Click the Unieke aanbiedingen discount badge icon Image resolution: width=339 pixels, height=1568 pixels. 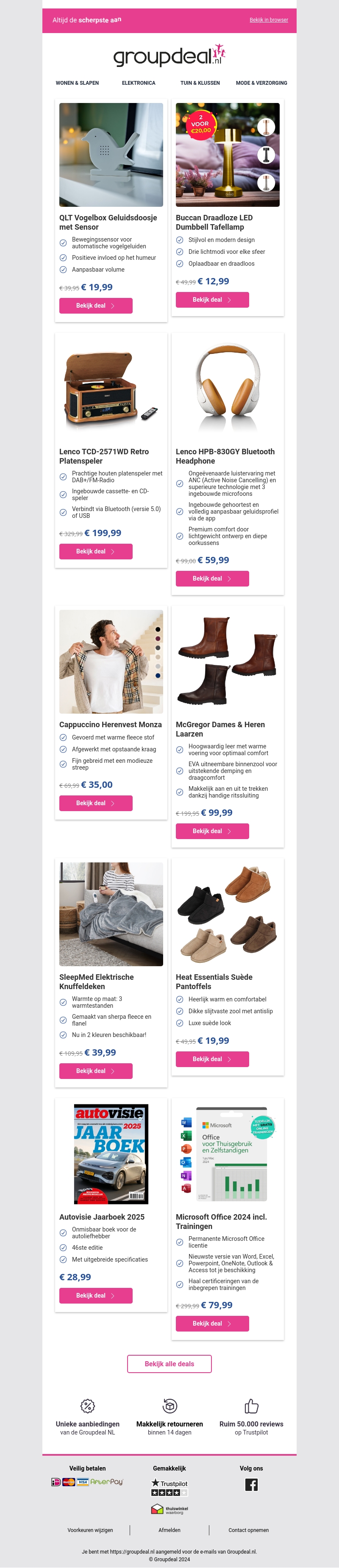click(x=88, y=1406)
